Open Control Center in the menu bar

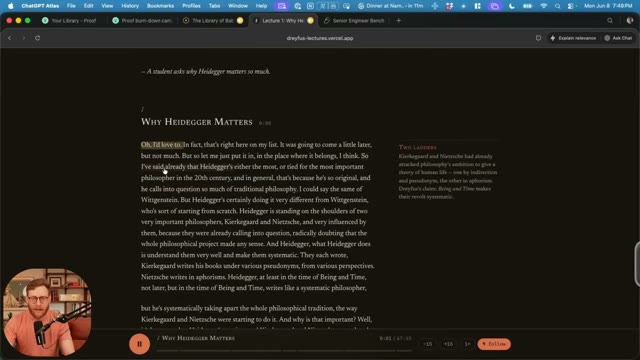[571, 6]
